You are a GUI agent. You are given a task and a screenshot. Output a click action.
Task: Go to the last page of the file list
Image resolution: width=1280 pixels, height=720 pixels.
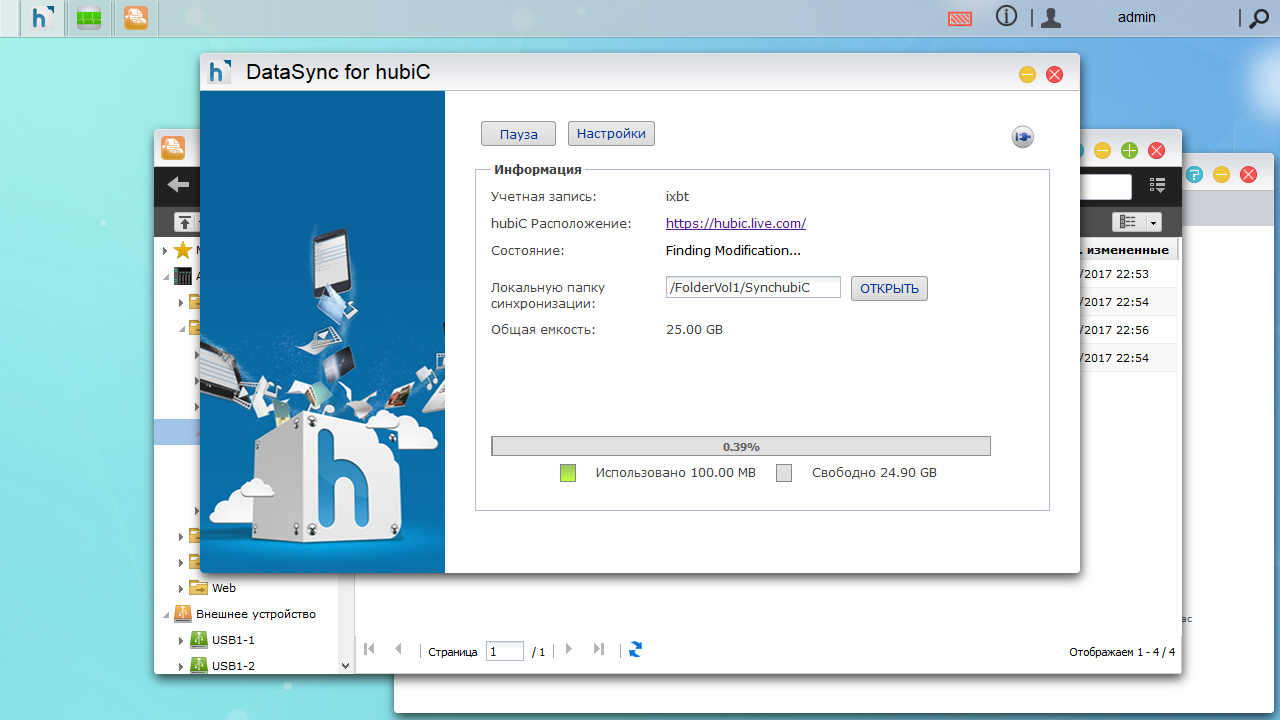(598, 649)
